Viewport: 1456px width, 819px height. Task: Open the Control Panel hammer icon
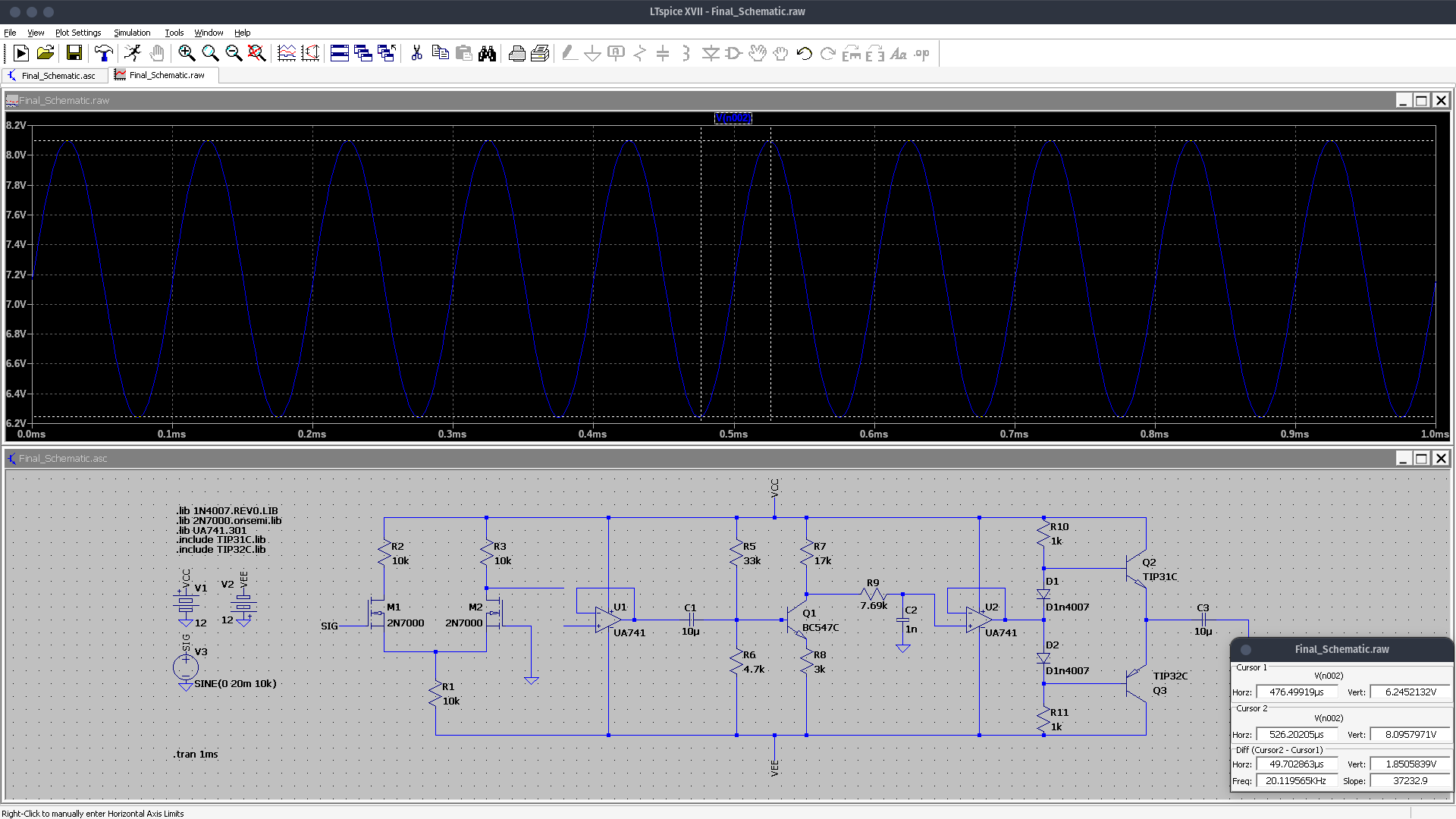pos(104,53)
